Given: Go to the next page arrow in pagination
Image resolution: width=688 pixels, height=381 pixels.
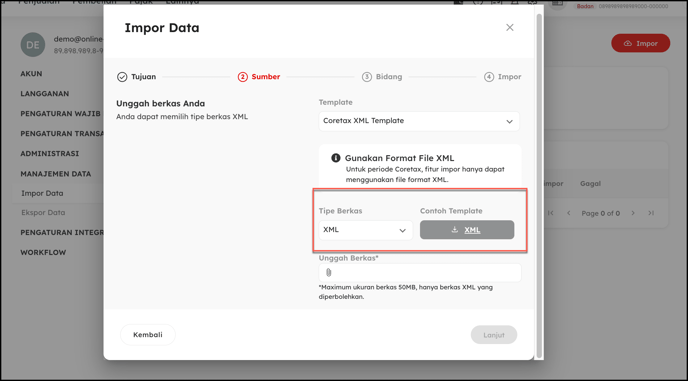Looking at the screenshot, I should pos(633,213).
